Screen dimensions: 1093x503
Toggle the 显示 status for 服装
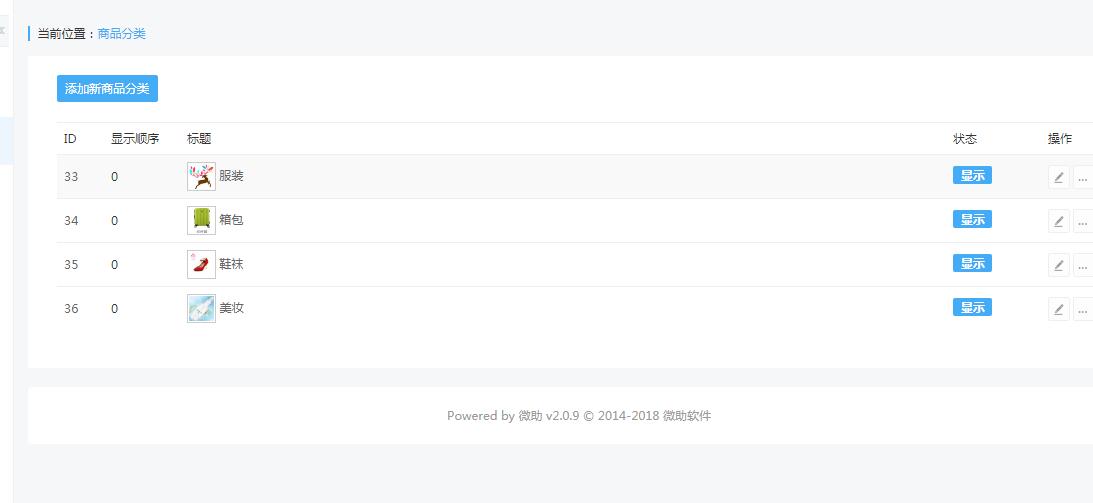972,176
